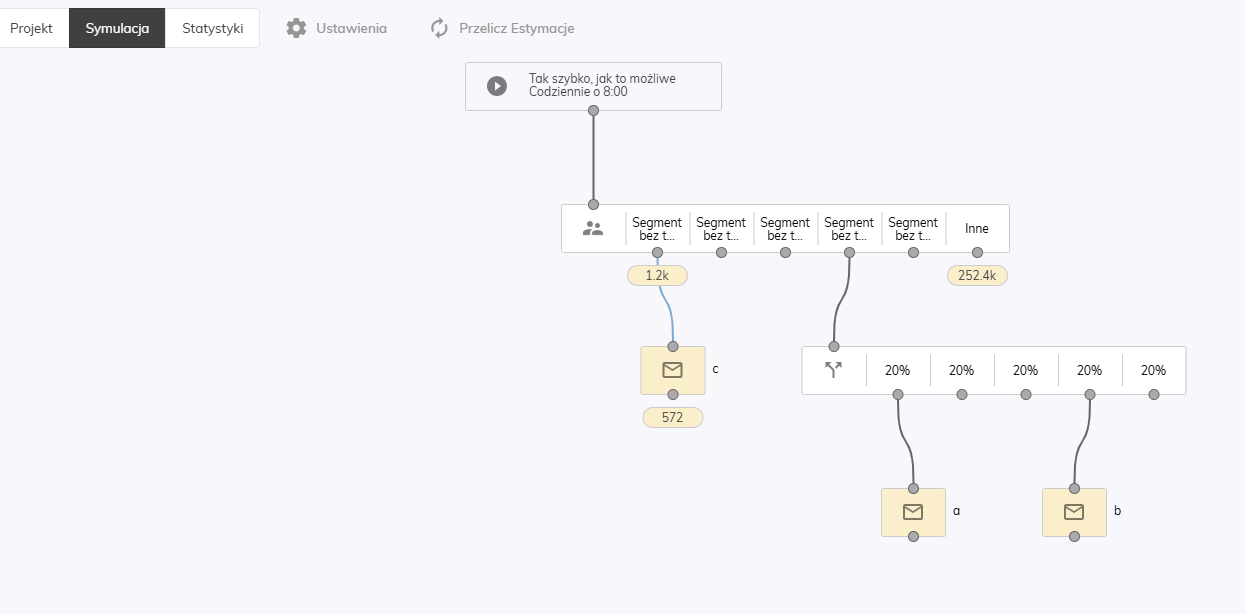This screenshot has height=614, width=1245.
Task: Click the Przelicz Estymacje button
Action: pyautogui.click(x=516, y=28)
